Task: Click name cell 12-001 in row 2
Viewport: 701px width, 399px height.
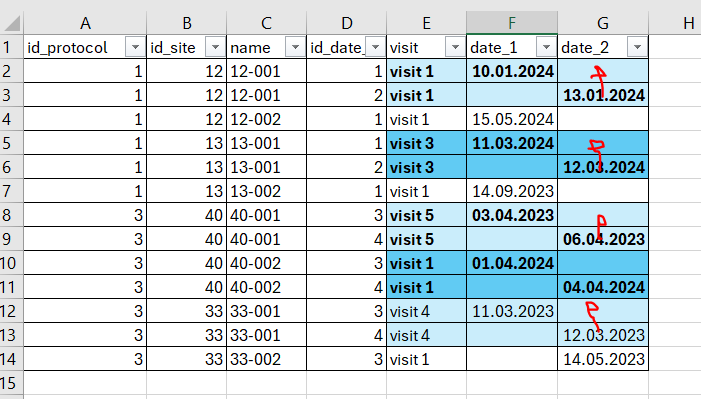Action: (x=266, y=71)
